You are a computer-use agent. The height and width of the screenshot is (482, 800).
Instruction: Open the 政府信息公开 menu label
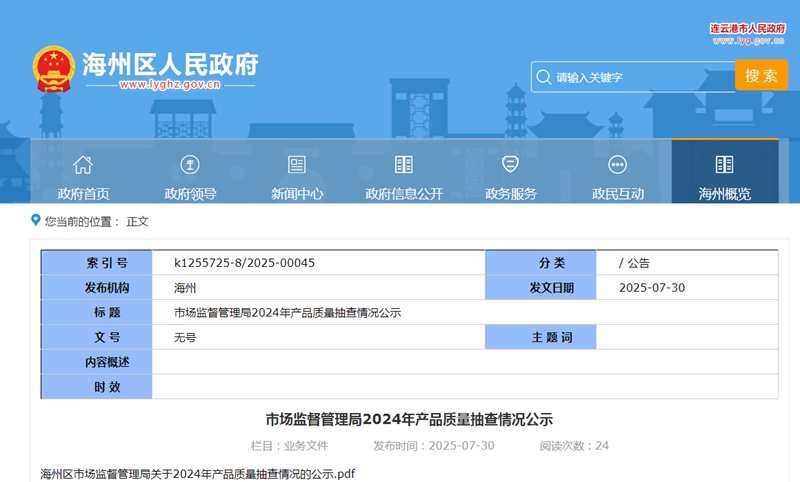point(404,194)
